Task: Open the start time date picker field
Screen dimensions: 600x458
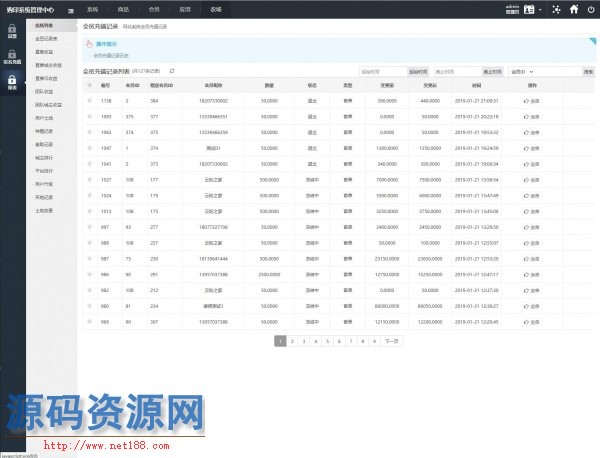Action: tap(382, 71)
